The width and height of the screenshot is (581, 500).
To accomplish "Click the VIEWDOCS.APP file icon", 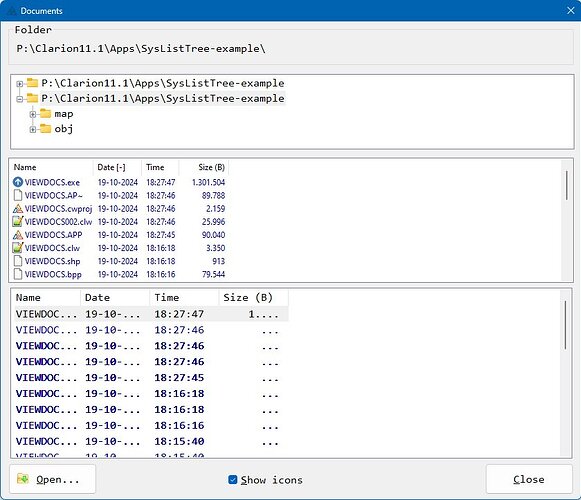I will pos(18,235).
